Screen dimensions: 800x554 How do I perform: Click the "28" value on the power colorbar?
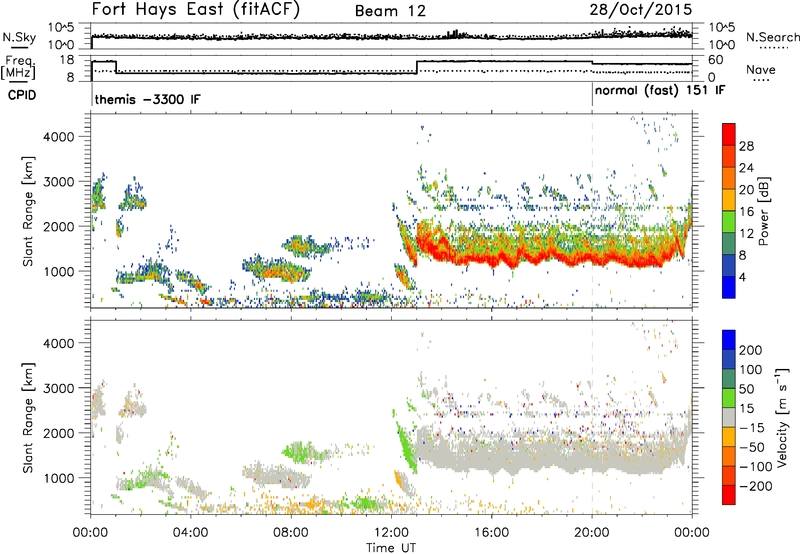point(746,146)
